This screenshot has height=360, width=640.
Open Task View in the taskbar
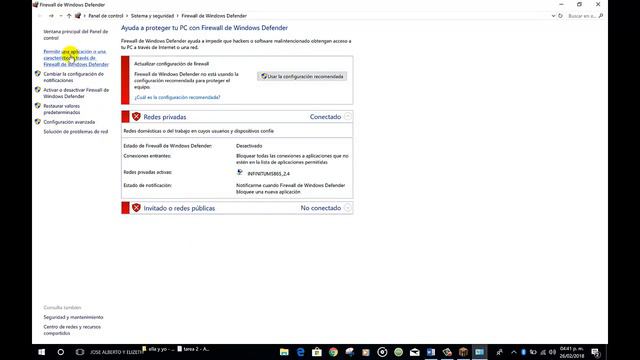(x=80, y=352)
